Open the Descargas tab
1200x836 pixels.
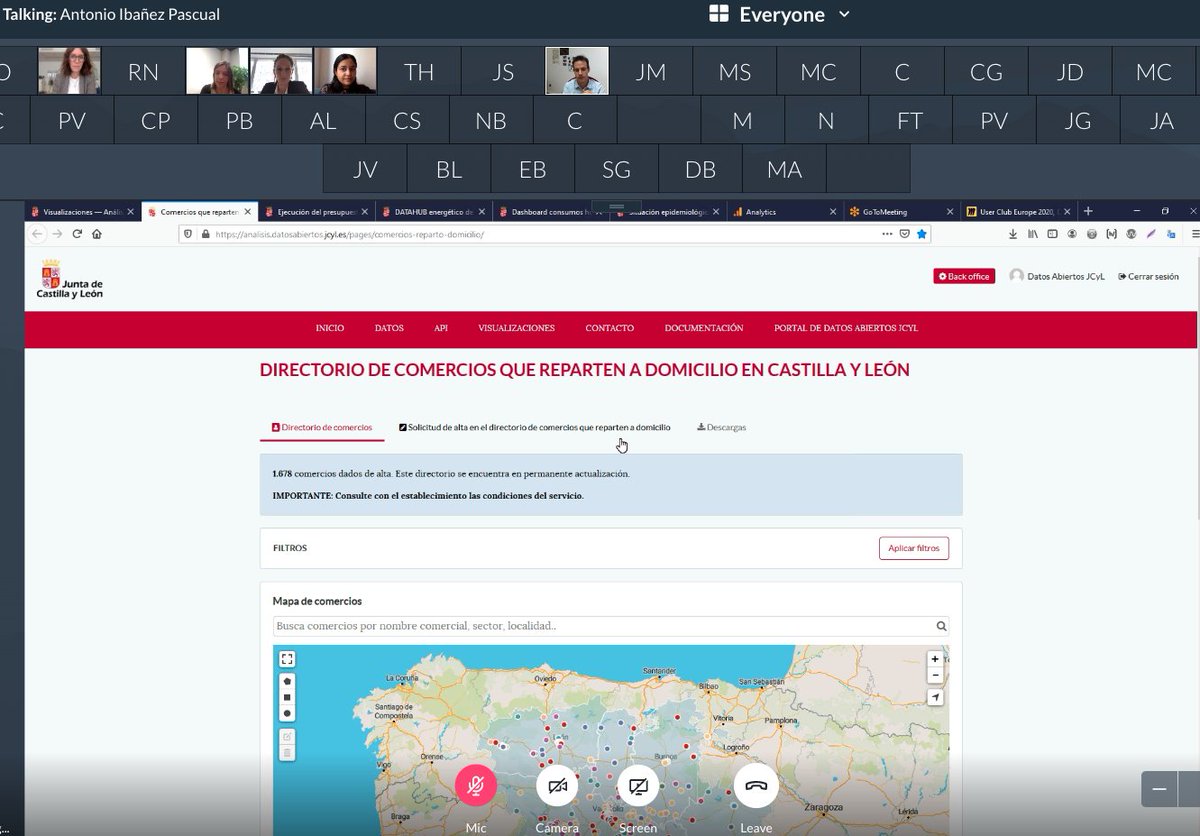tap(722, 427)
